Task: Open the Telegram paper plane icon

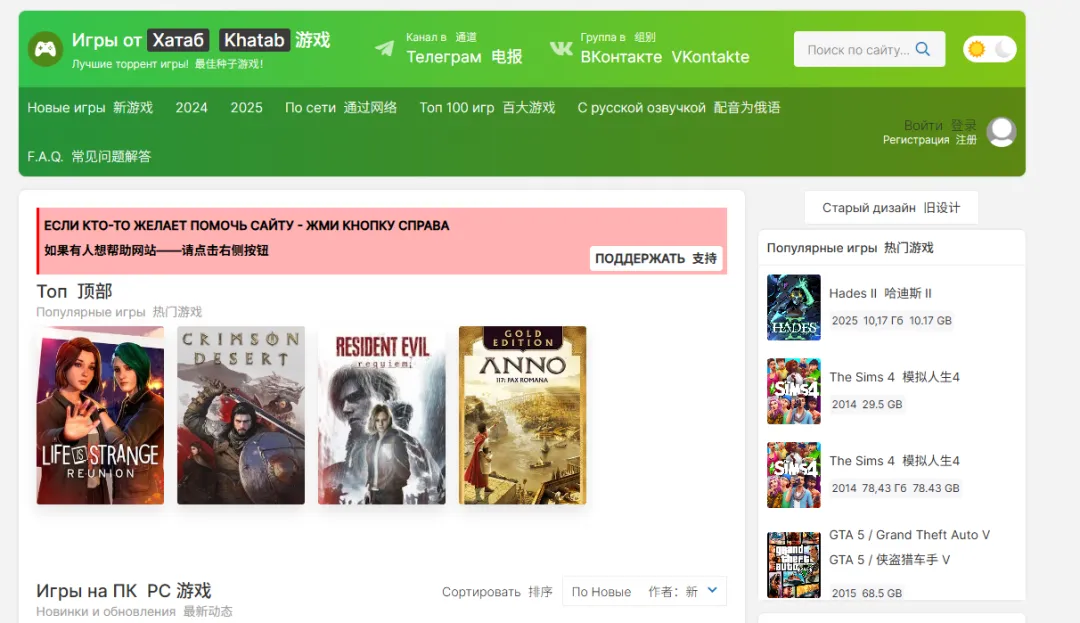Action: pos(384,48)
